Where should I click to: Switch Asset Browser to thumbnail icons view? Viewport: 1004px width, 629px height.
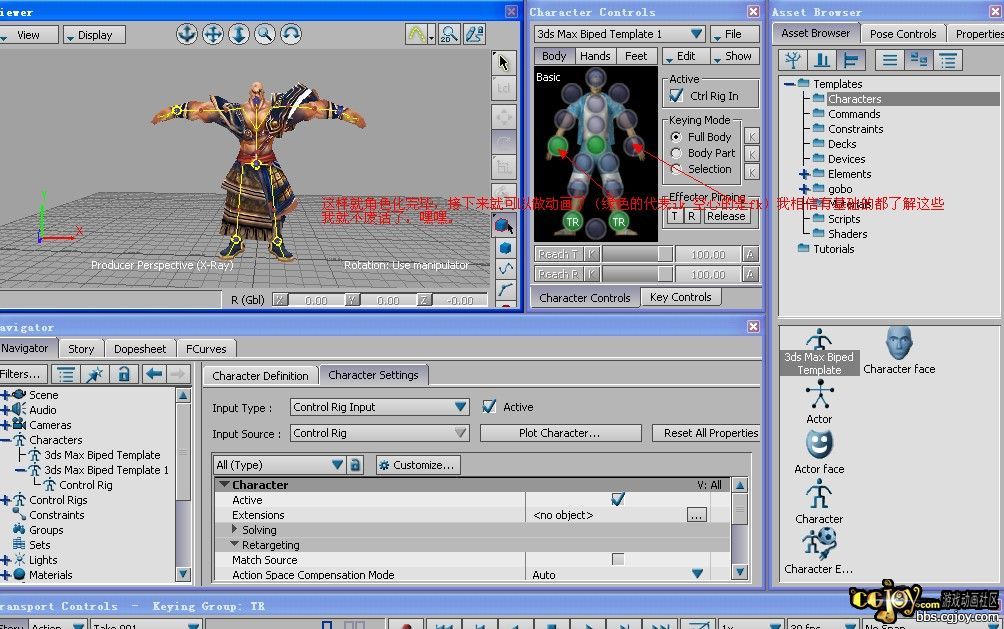coord(919,61)
